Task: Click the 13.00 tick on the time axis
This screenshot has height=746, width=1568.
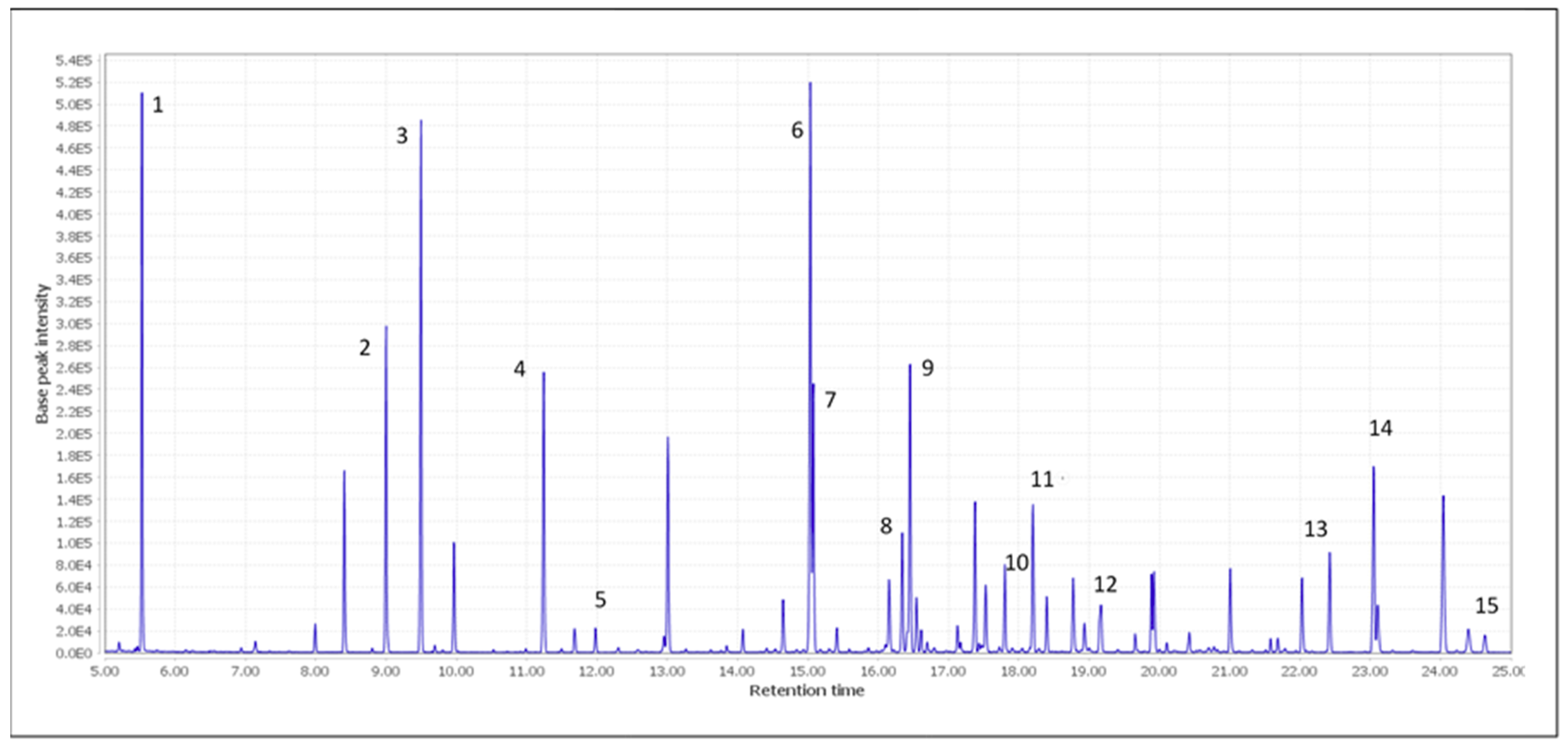Action: pyautogui.click(x=667, y=671)
